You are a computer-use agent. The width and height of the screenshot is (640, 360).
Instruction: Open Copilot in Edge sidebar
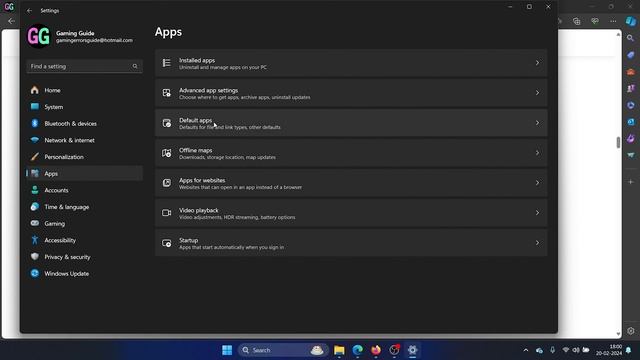[631, 21]
